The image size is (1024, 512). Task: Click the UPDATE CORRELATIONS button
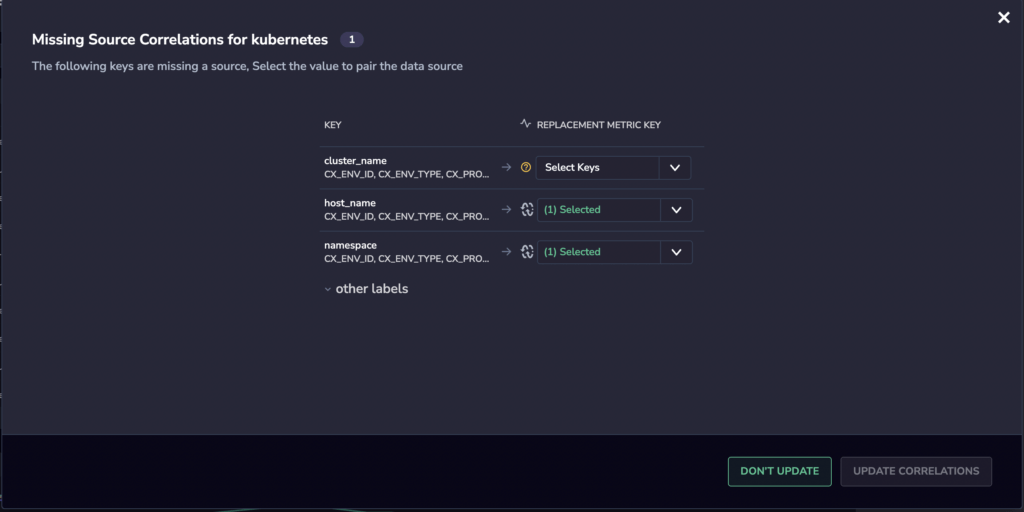coord(916,472)
